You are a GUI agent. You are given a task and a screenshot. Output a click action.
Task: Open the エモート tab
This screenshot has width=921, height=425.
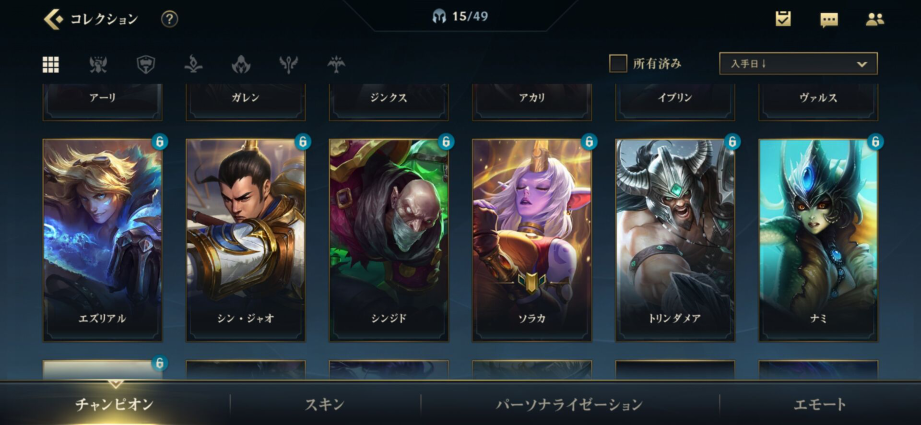tap(820, 404)
